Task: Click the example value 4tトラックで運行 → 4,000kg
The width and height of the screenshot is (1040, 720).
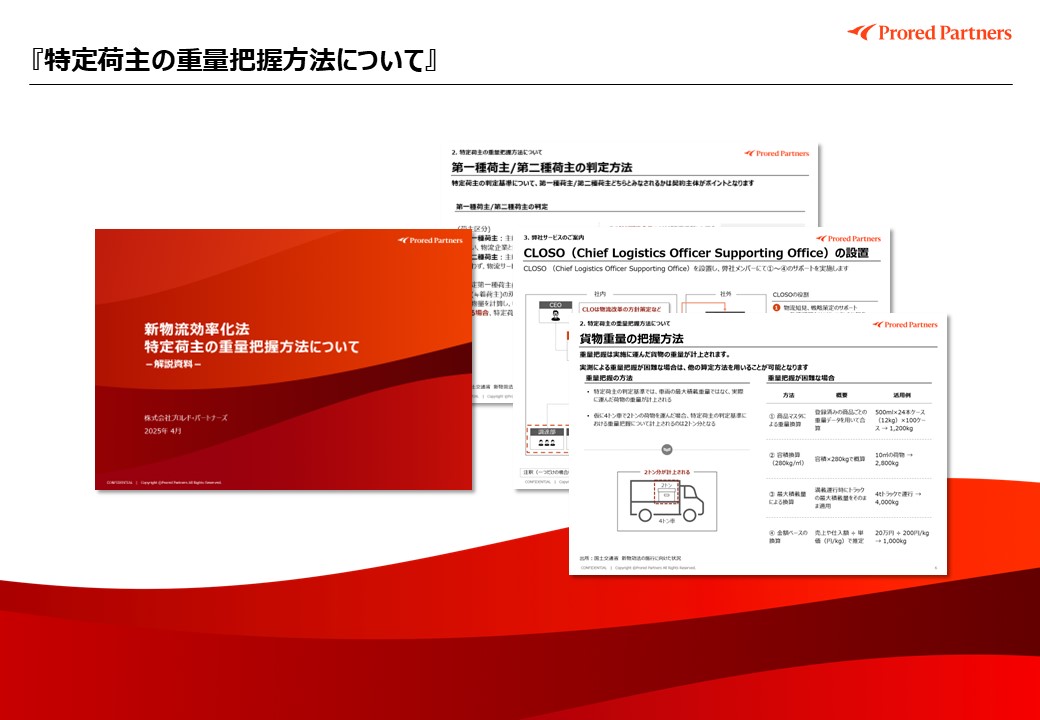Action: [x=899, y=498]
